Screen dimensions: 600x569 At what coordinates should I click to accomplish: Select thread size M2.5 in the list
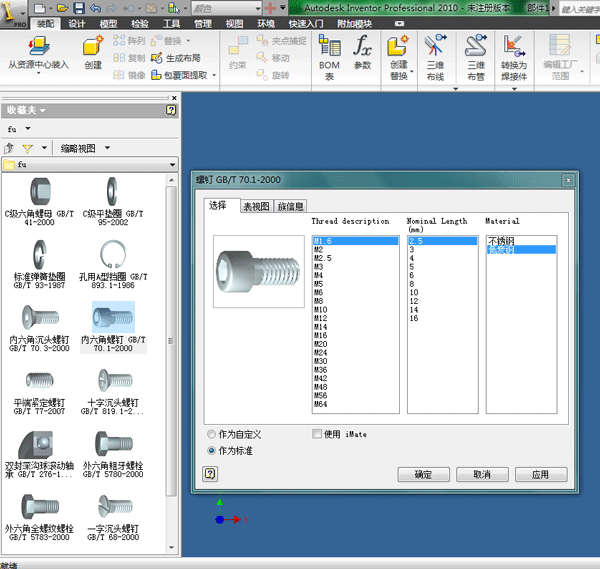click(355, 258)
